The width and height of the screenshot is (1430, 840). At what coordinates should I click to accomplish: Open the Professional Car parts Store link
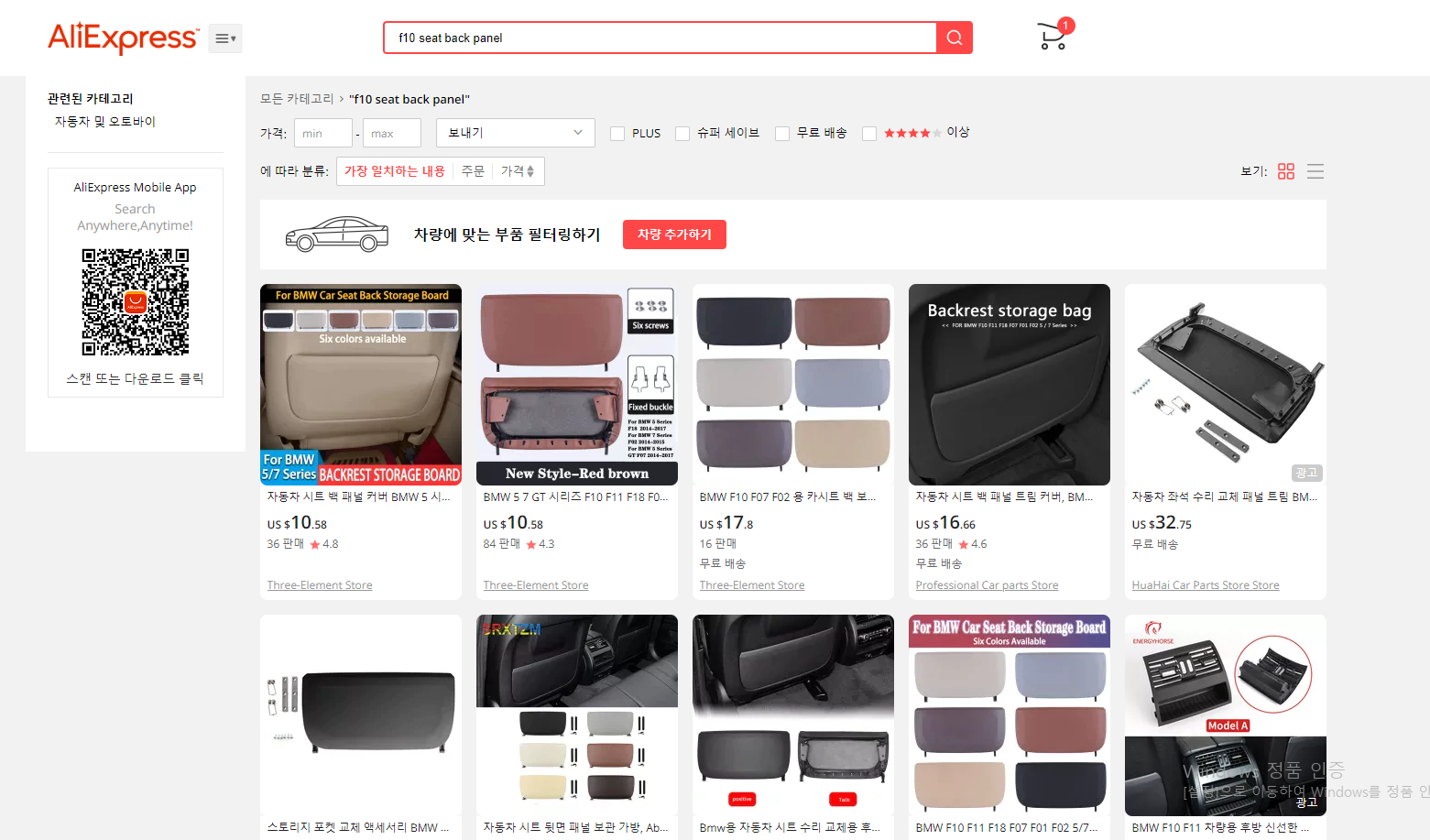coord(987,585)
